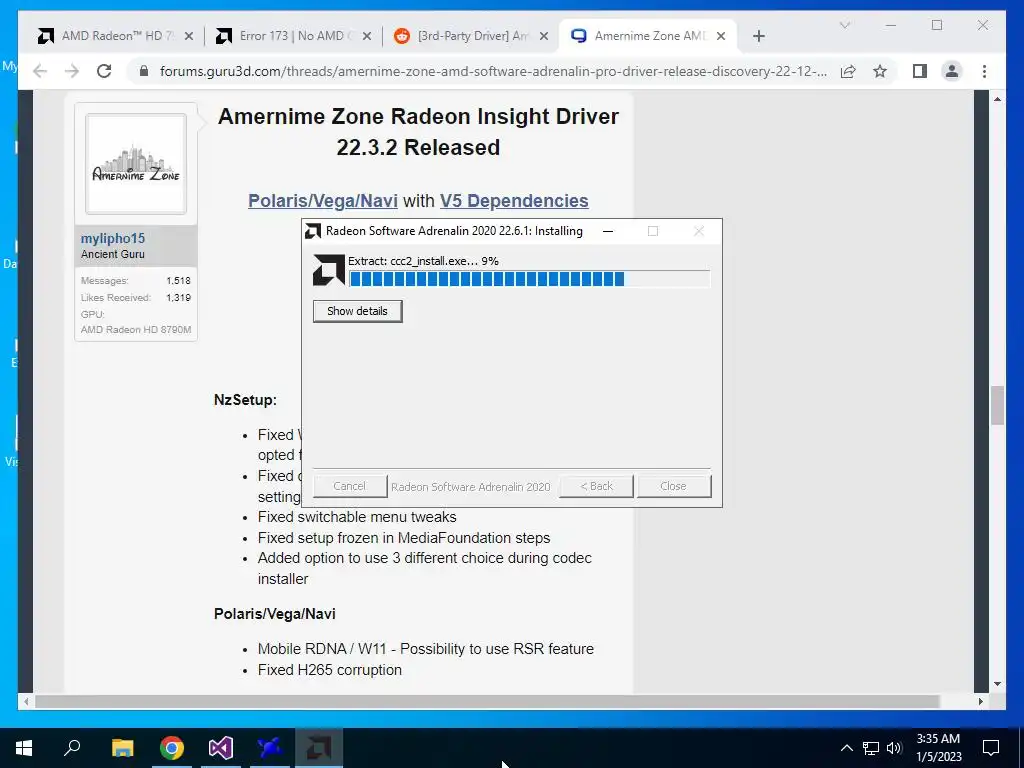Click 'AMD Radeon HD 8790M' GPU text
The height and width of the screenshot is (768, 1024).
point(136,330)
